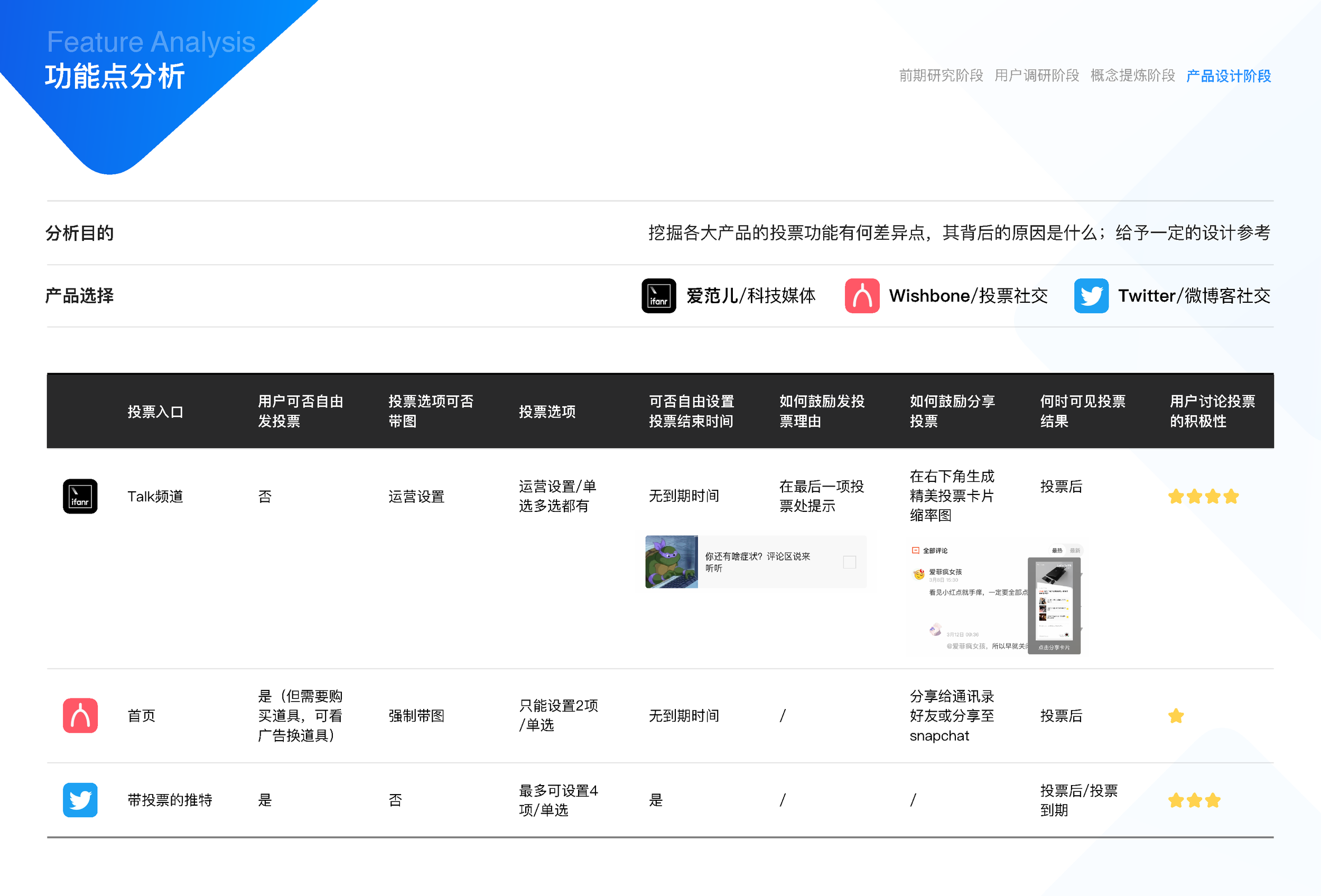The width and height of the screenshot is (1321, 896).
Task: Click the 无到期时间 cell in the 首页 row
Action: coord(684,716)
